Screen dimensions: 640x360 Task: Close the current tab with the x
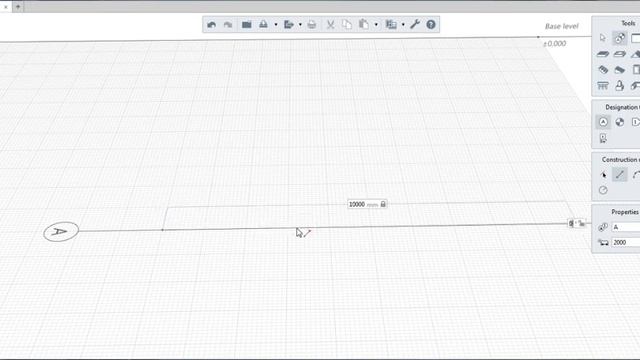(x=6, y=7)
